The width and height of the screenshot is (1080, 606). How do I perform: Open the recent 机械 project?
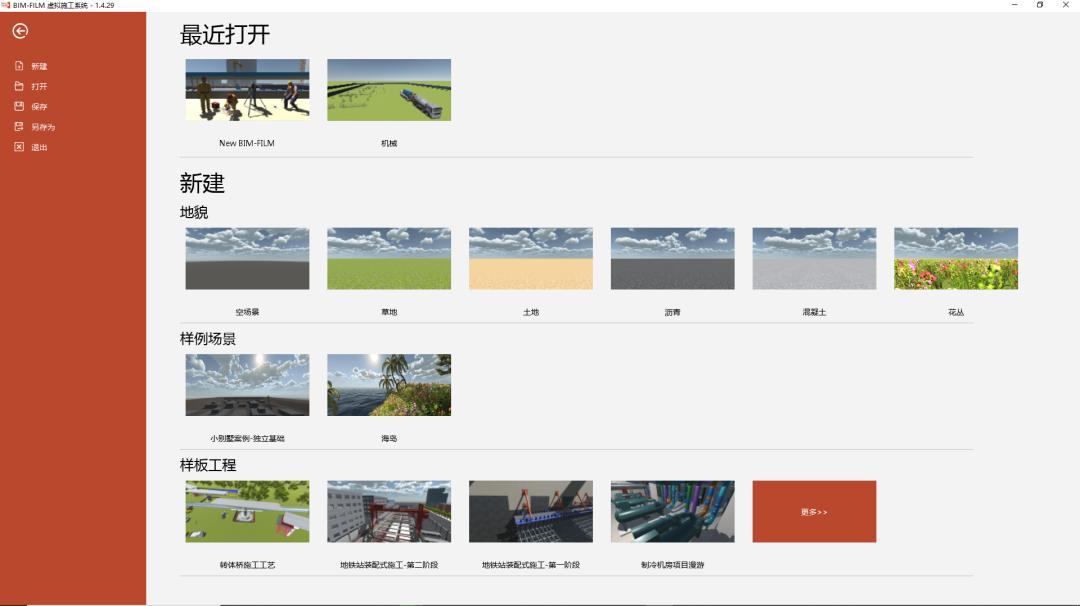[x=389, y=89]
